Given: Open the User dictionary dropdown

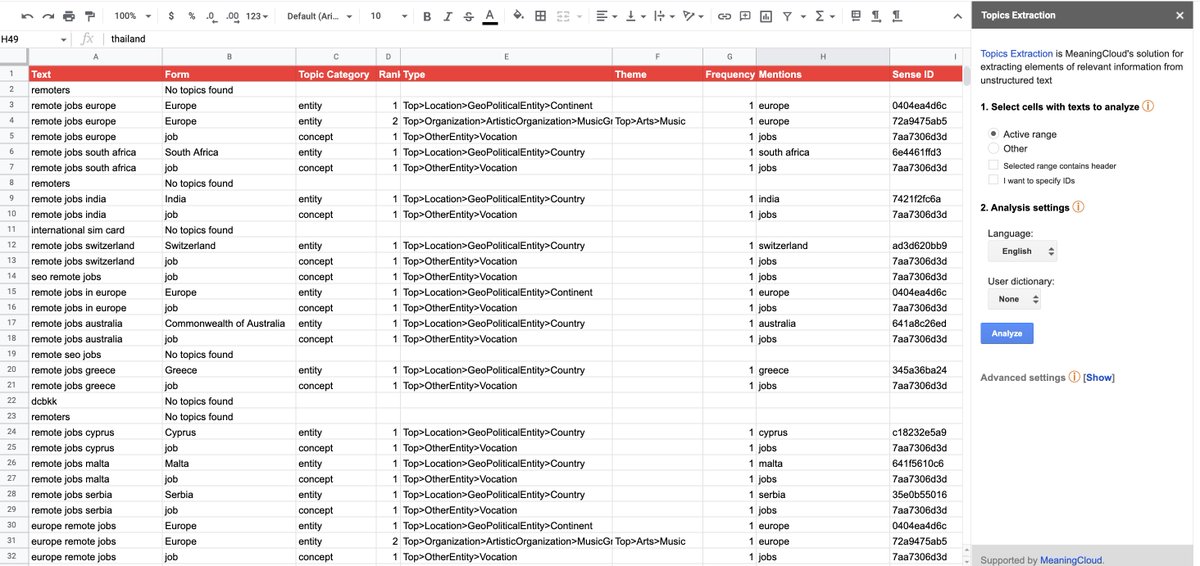Looking at the screenshot, I should pos(1015,299).
